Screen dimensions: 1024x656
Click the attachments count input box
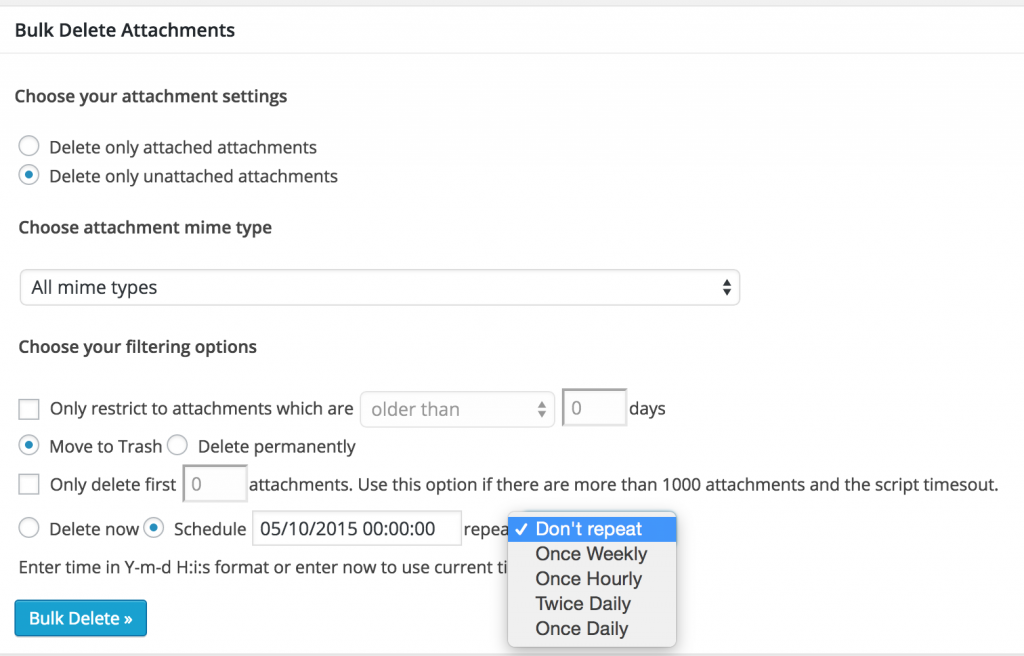point(214,485)
